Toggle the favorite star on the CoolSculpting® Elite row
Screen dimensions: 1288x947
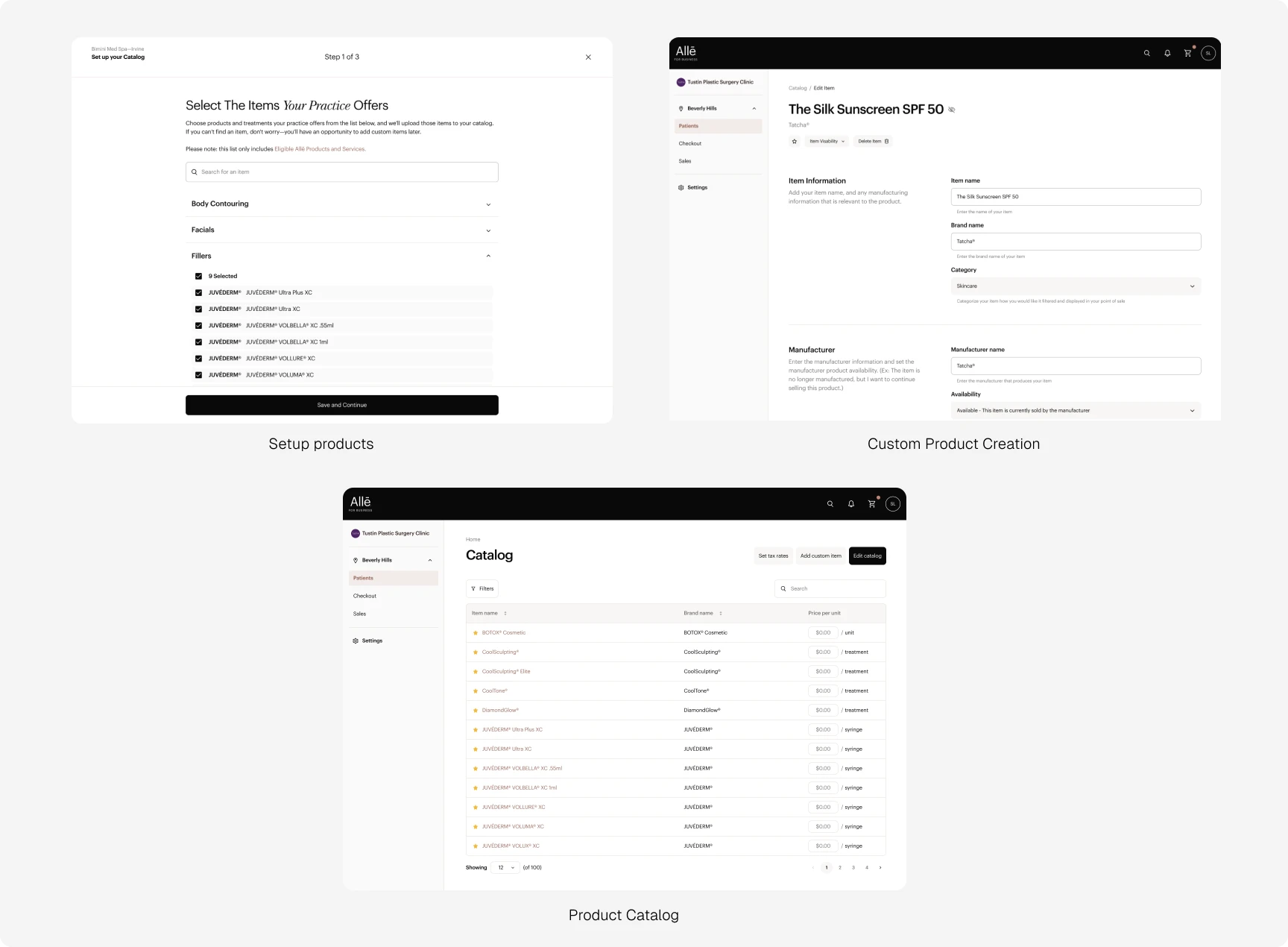coord(476,672)
